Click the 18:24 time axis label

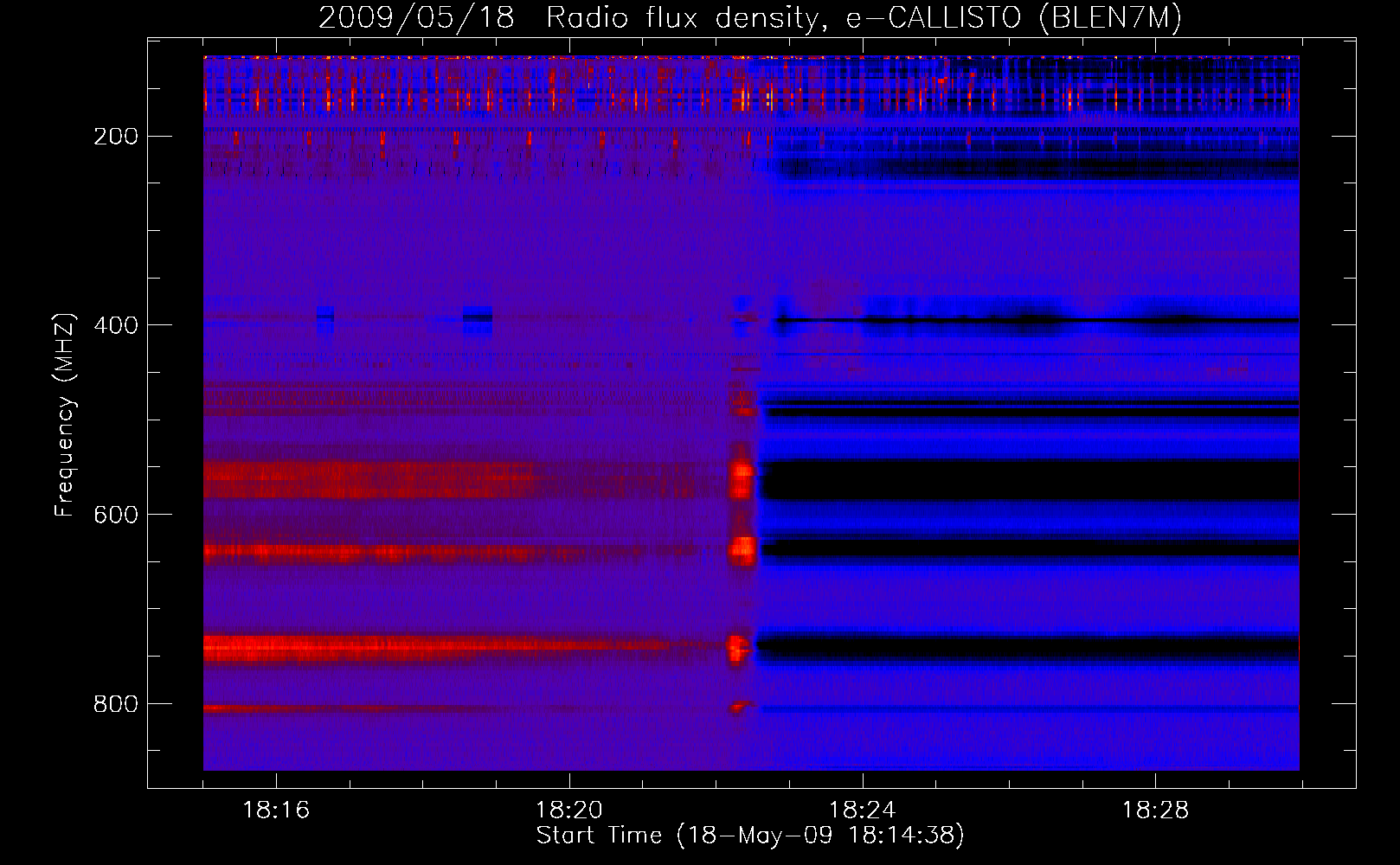click(862, 810)
